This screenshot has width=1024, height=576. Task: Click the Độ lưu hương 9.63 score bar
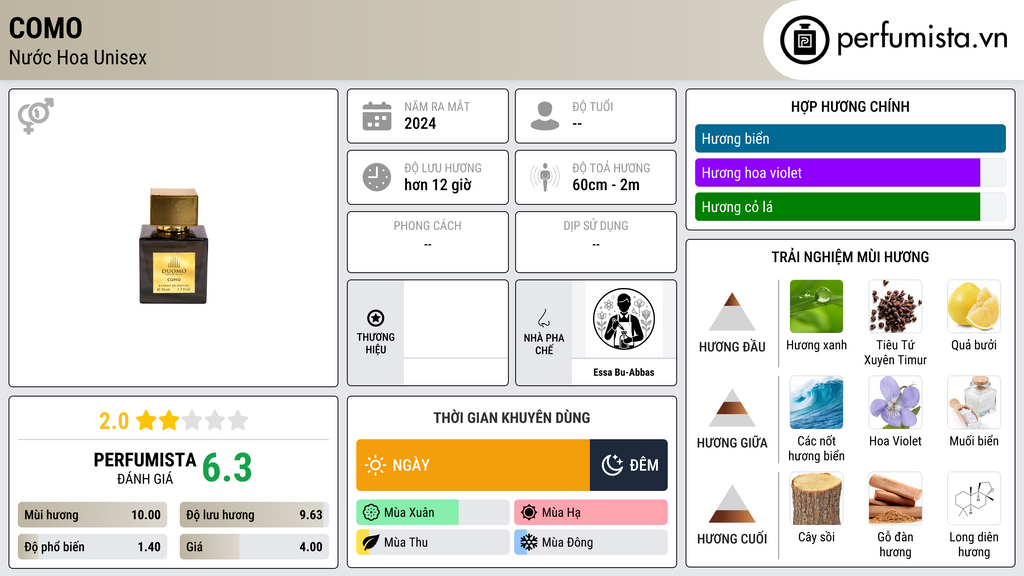(254, 515)
